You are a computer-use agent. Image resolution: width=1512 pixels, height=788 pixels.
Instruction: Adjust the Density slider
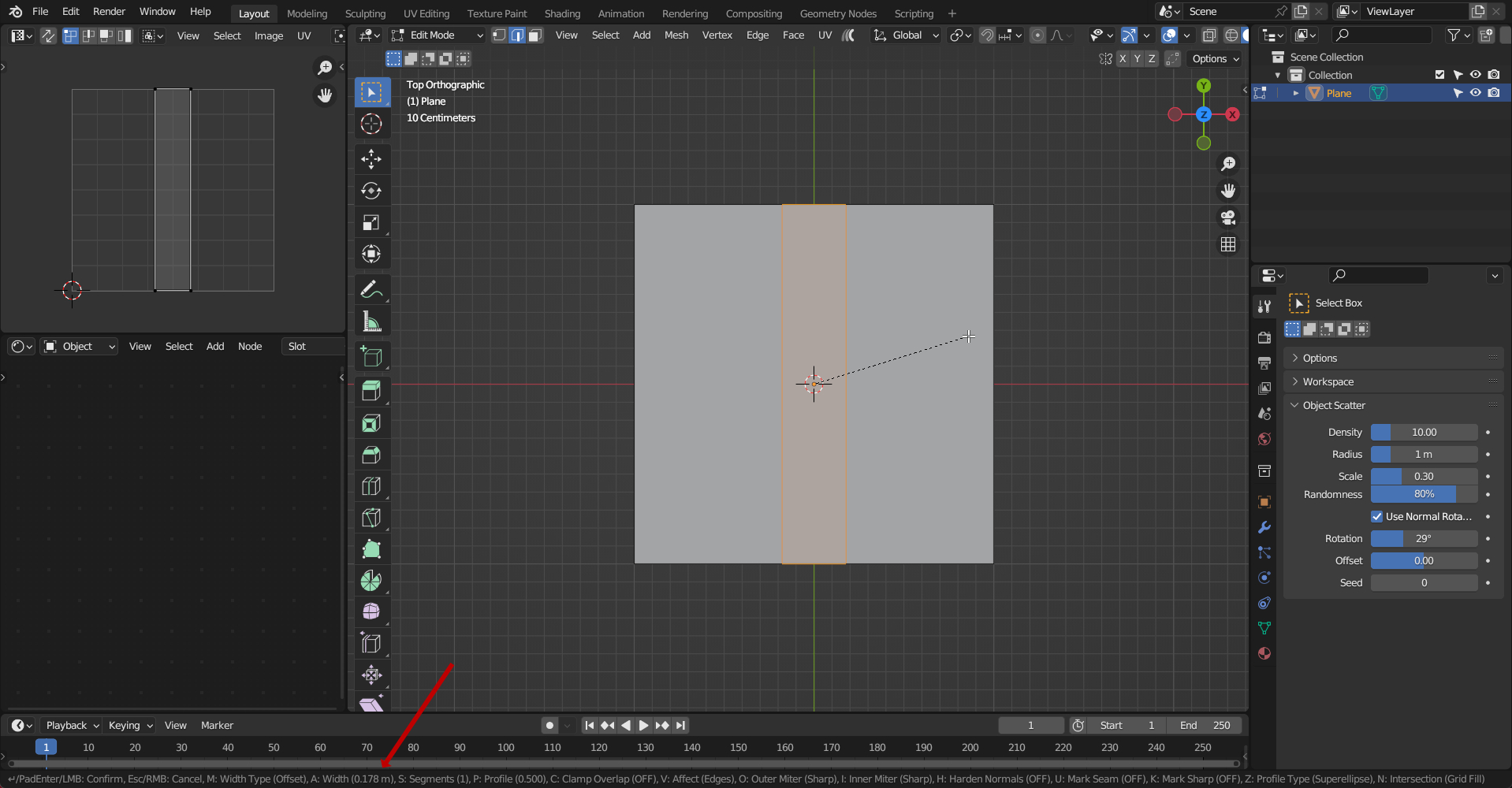[x=1424, y=432]
